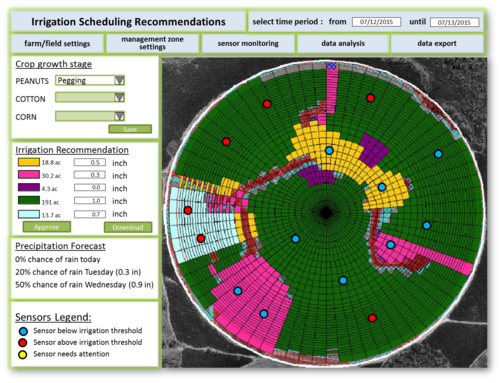
Task: Edit the 'until' date field 07/13/2015
Action: point(454,22)
